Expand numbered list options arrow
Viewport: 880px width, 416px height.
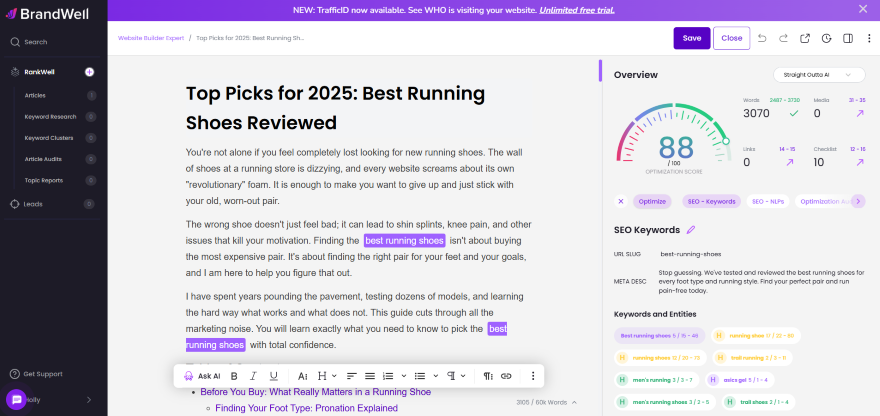click(403, 376)
